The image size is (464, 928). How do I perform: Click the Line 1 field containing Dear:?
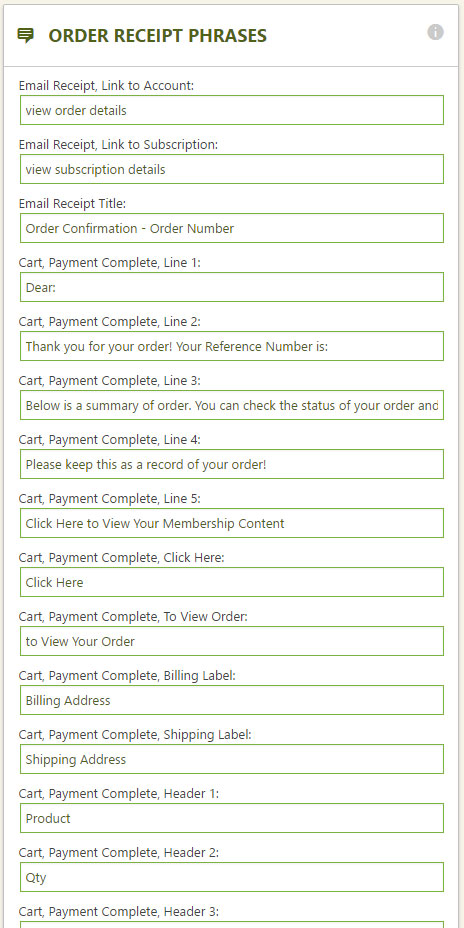point(232,287)
